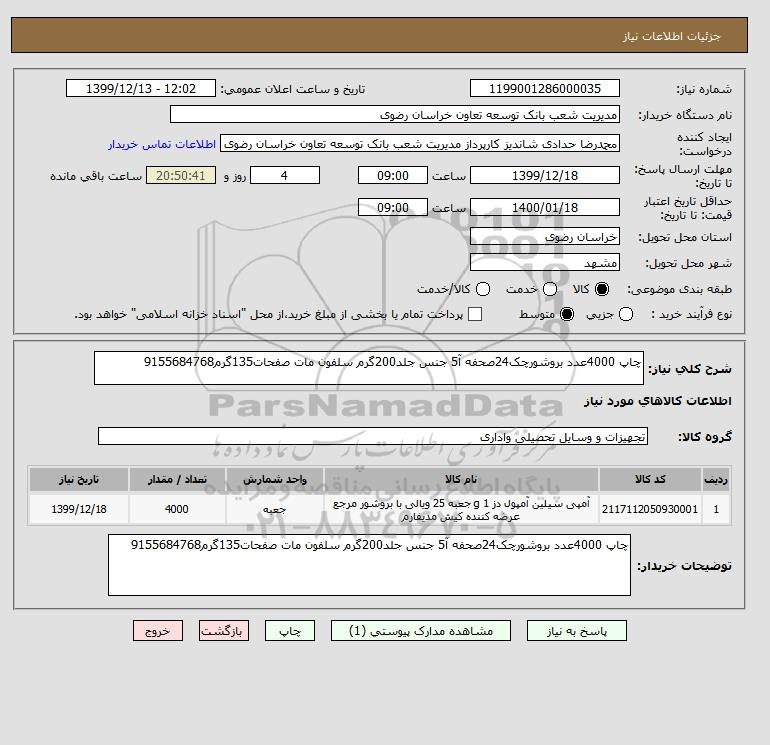Image resolution: width=770 pixels, height=745 pixels.
Task: Click the product name cell آمپی سیلین
Action: click(x=461, y=509)
